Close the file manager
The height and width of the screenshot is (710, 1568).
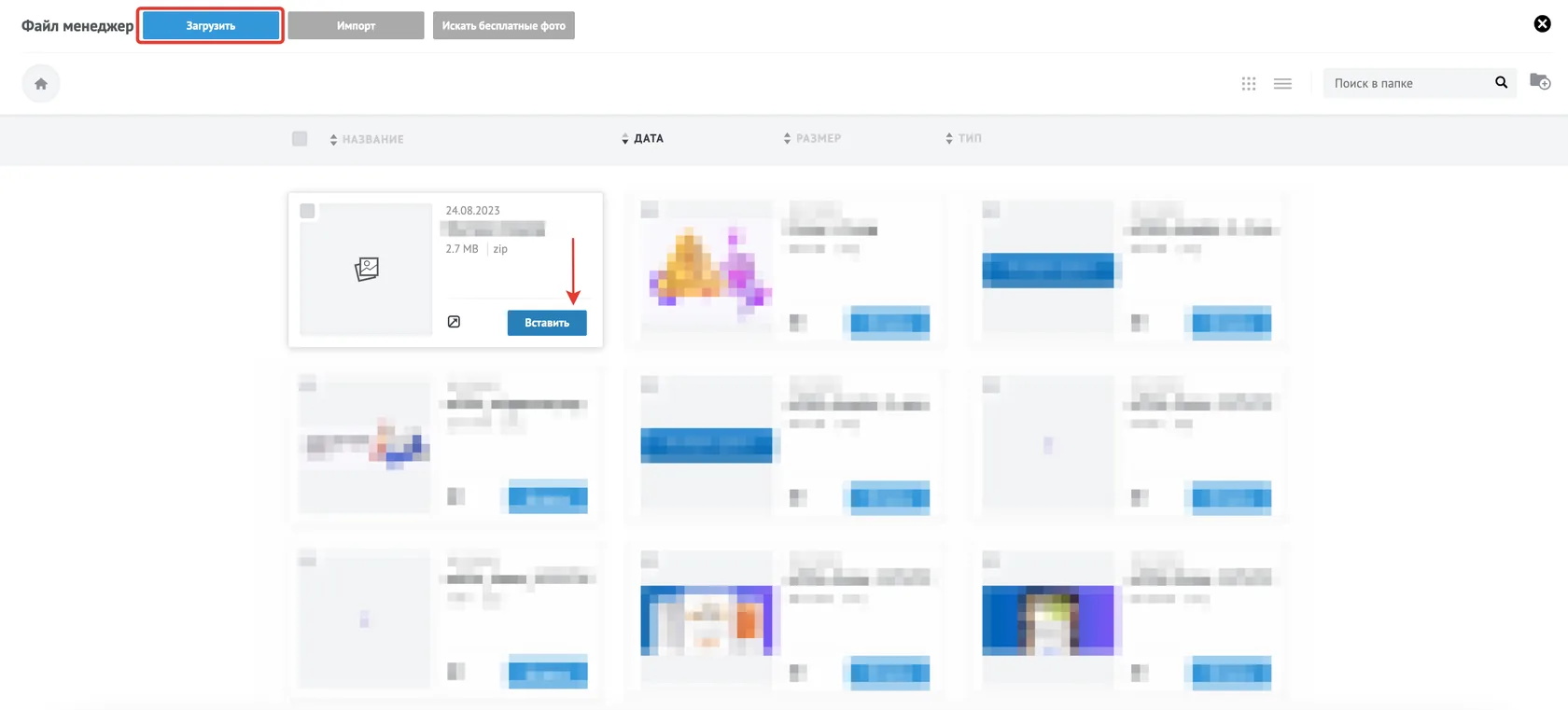(1543, 24)
